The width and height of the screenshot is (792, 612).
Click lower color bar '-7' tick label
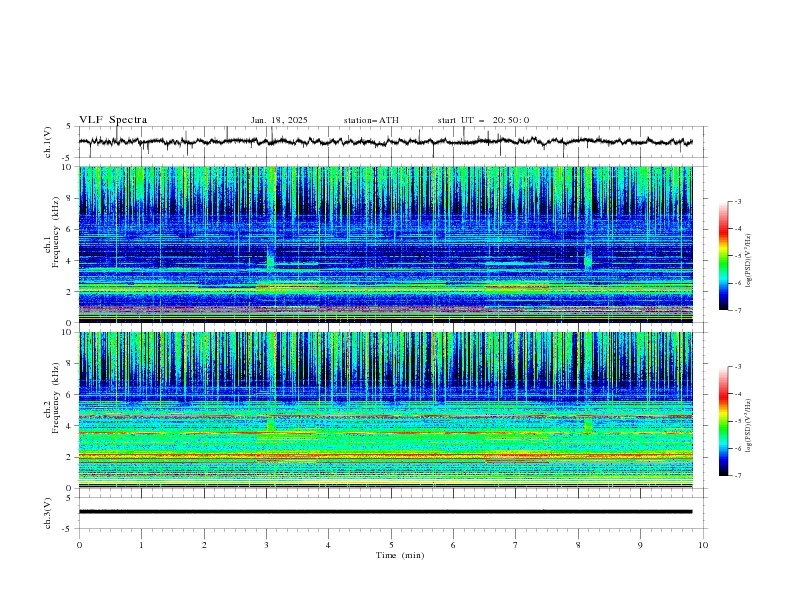(737, 475)
